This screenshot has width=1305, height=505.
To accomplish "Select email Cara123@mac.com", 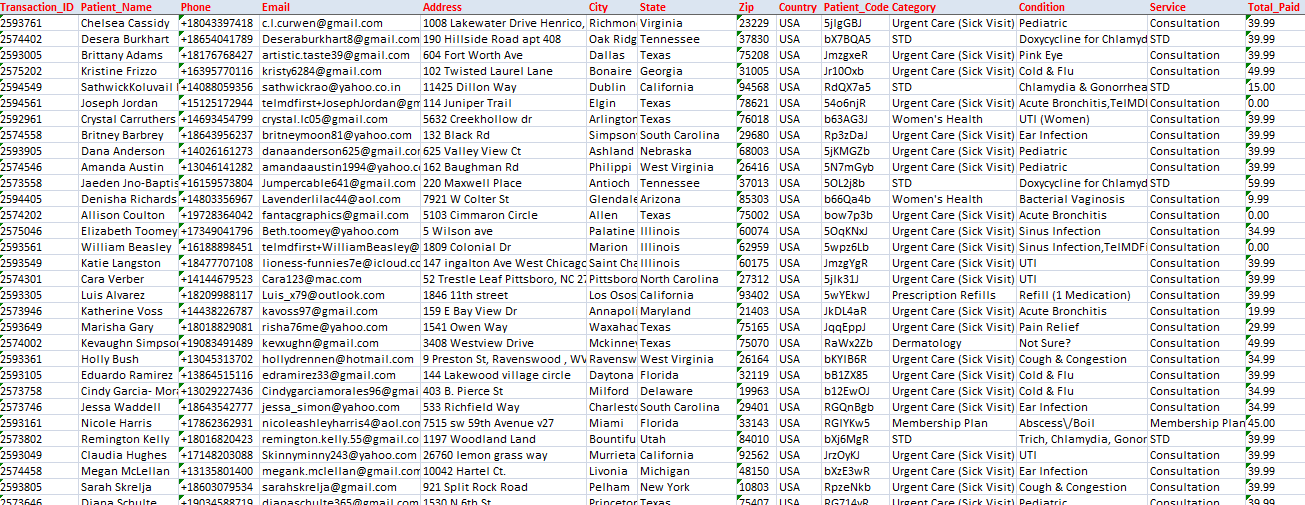I will tap(340, 279).
